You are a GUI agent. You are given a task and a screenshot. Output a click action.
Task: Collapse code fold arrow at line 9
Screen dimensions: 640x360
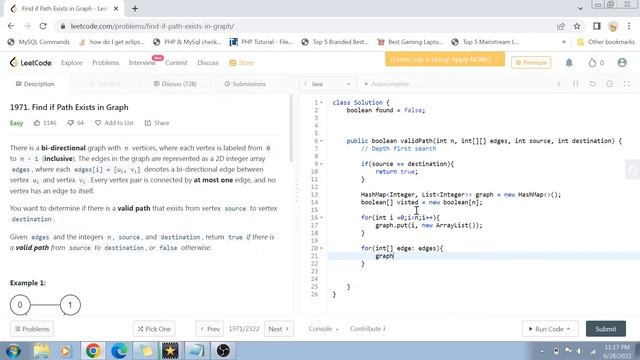coord(321,164)
